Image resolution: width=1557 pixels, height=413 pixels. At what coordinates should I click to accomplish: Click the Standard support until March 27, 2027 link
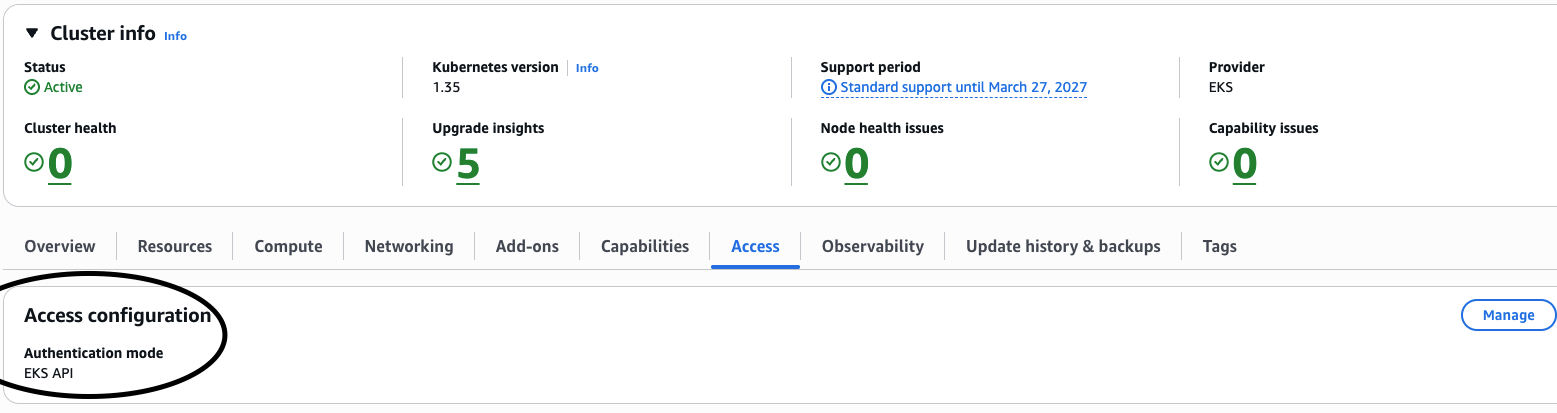963,87
